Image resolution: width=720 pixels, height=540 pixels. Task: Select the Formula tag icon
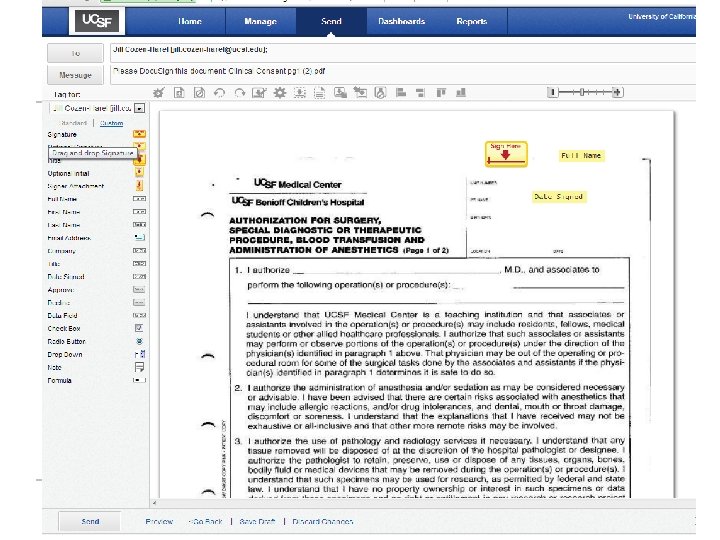click(x=139, y=380)
